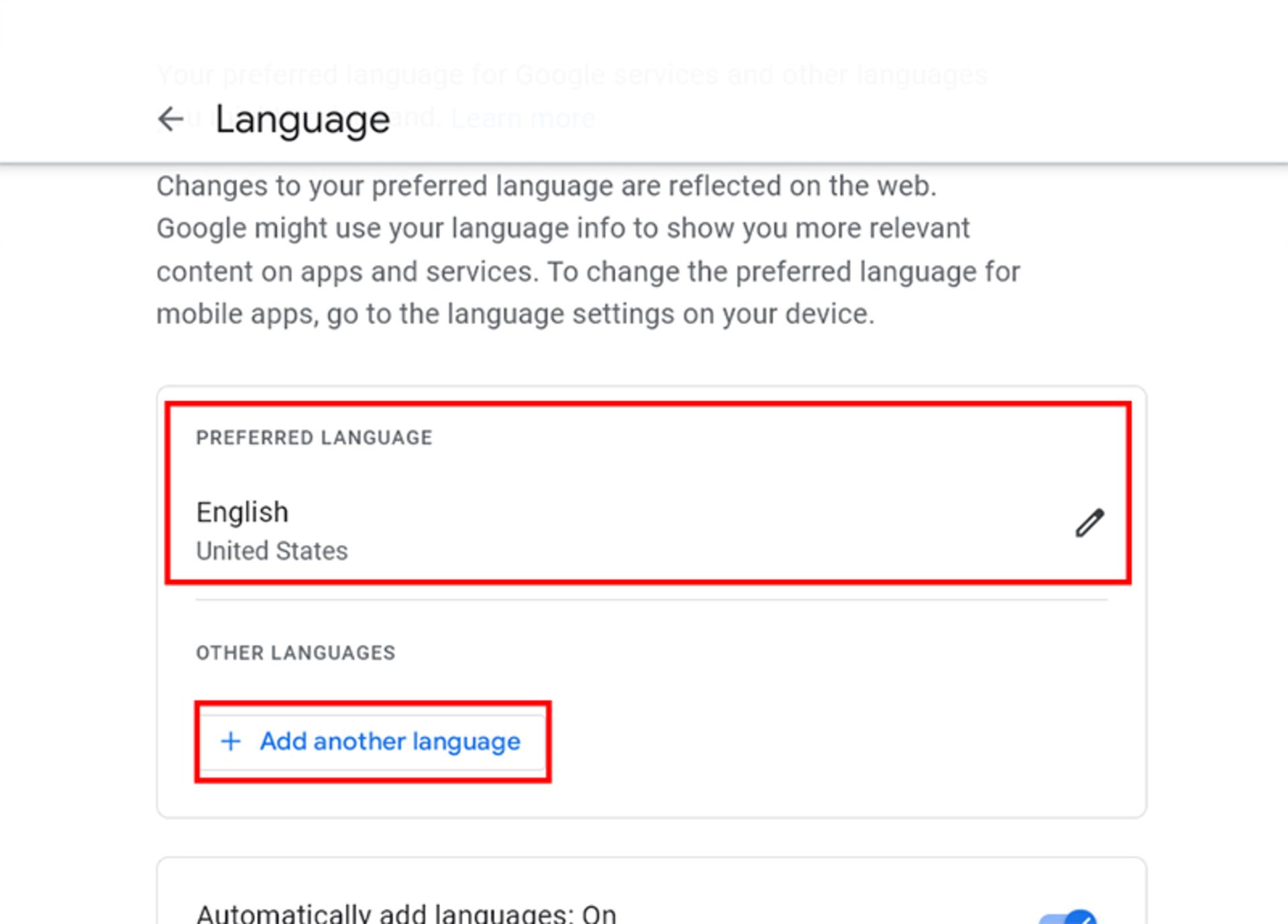1288x924 pixels.
Task: Click the pencil edit icon for English
Action: point(1089,523)
